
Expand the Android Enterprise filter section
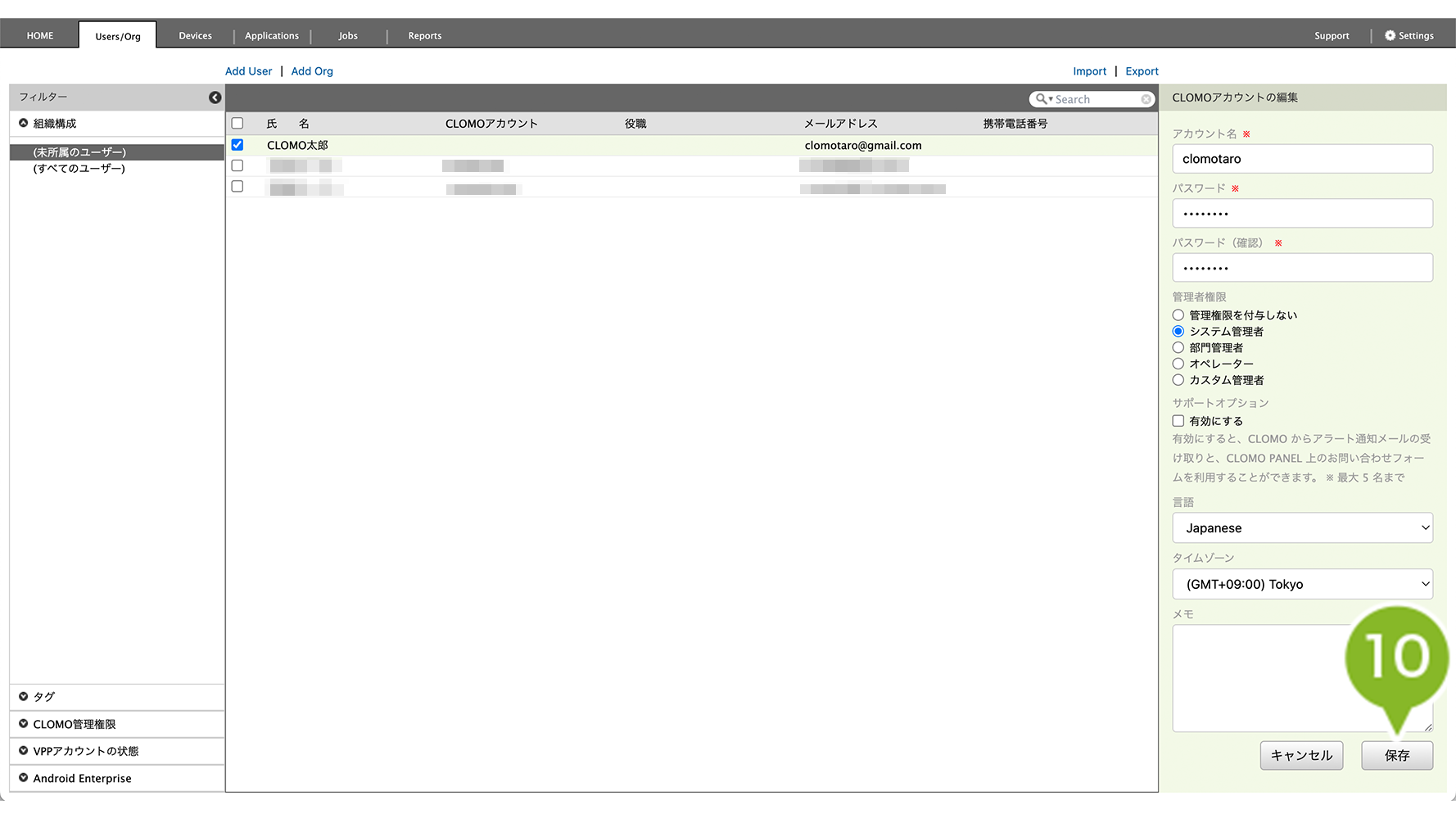click(x=24, y=778)
